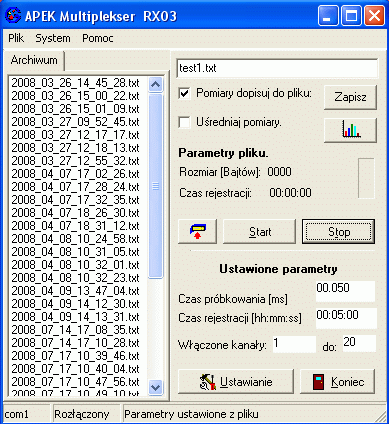Screen dimensions: 389x424
Task: Open the Ustawianie settings button
Action: coord(236,381)
